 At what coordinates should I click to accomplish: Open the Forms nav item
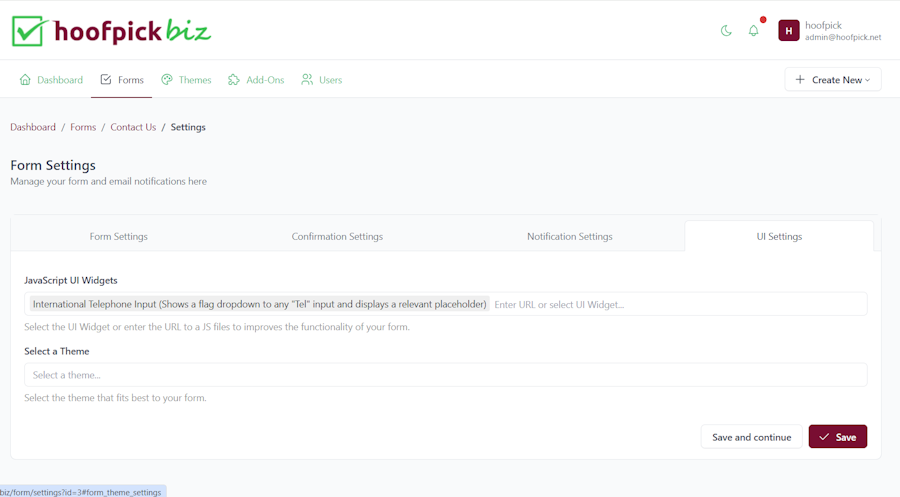pos(122,80)
